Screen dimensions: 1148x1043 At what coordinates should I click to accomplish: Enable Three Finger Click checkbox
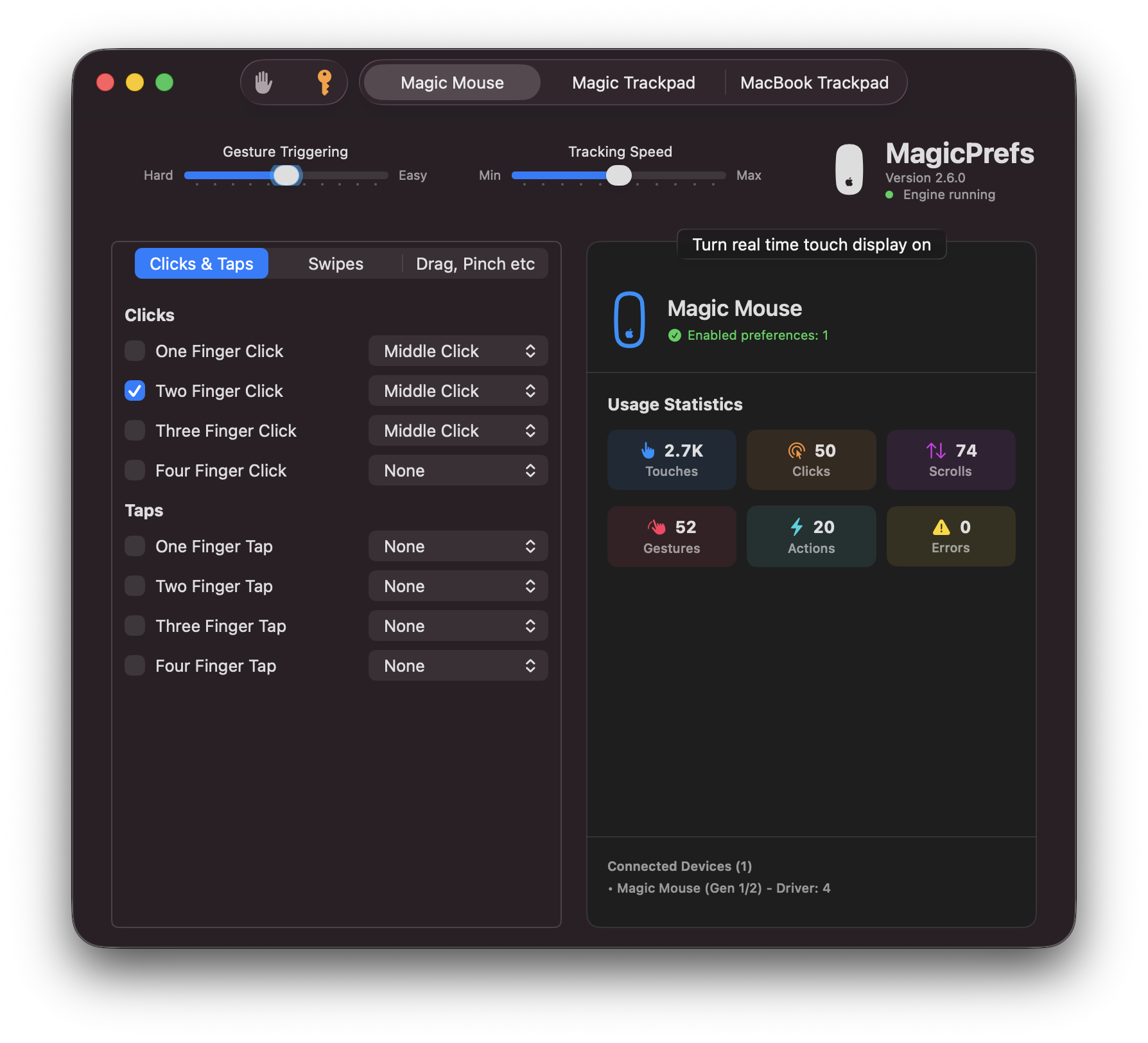(x=135, y=431)
